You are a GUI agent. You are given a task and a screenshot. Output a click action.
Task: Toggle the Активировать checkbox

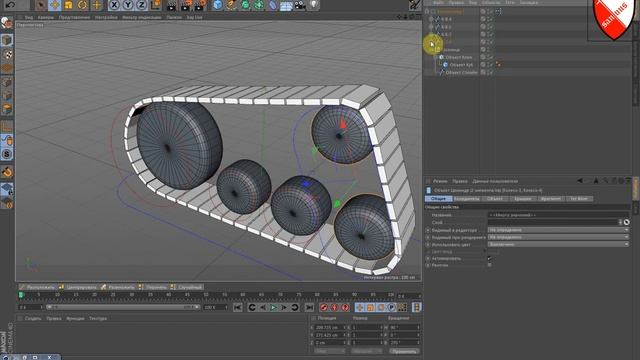pyautogui.click(x=489, y=258)
